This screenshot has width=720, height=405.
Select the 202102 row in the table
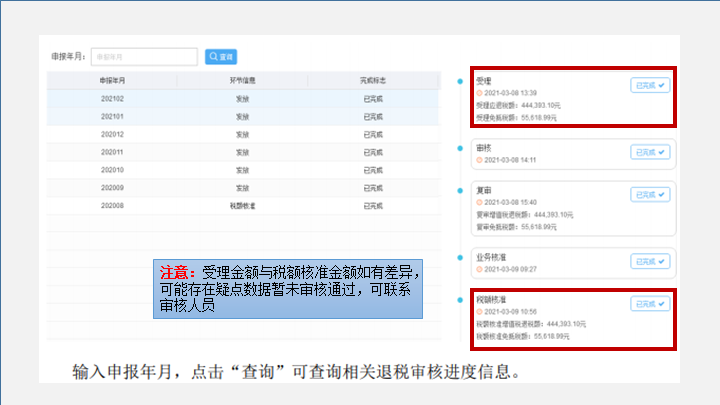tap(242, 99)
